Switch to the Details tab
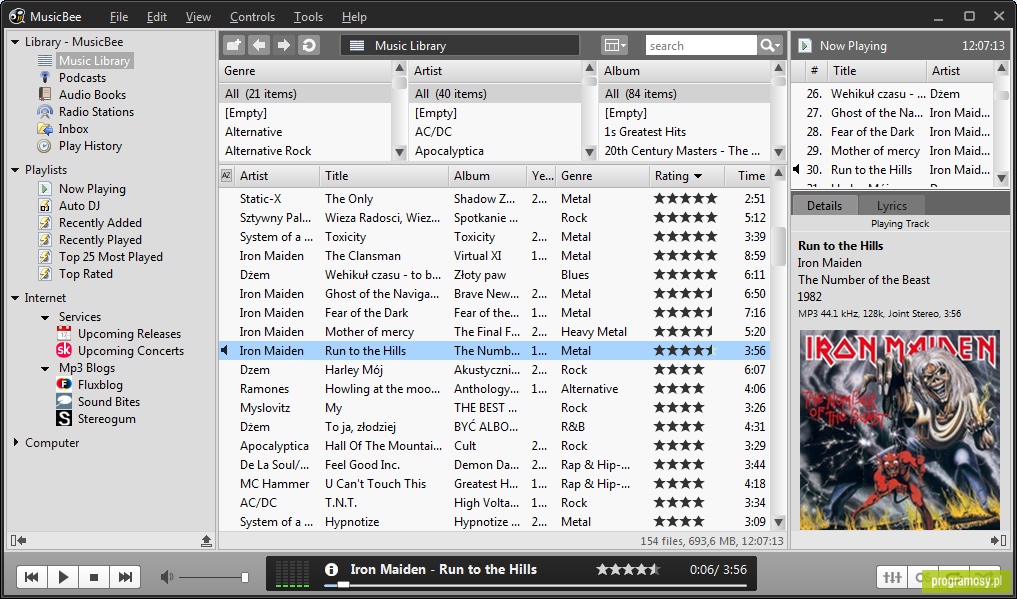The height and width of the screenshot is (599, 1017). point(824,206)
